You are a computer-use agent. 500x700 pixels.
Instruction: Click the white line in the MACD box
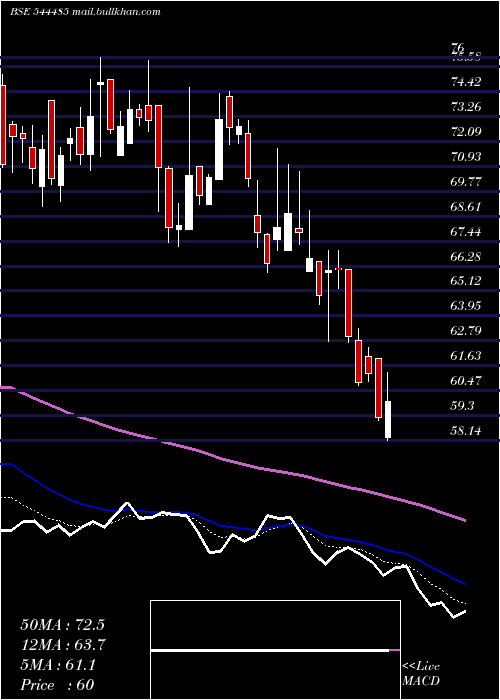pyautogui.click(x=270, y=651)
